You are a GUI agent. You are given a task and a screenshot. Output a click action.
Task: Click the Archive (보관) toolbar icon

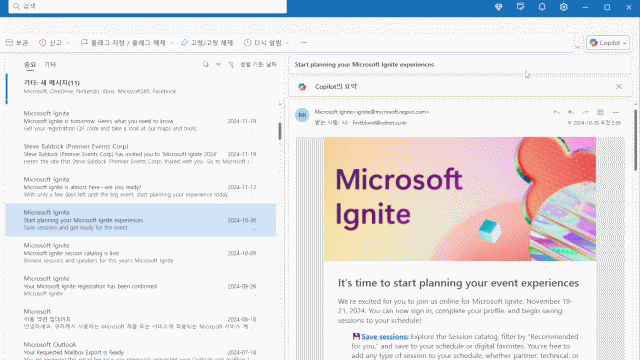click(x=9, y=42)
